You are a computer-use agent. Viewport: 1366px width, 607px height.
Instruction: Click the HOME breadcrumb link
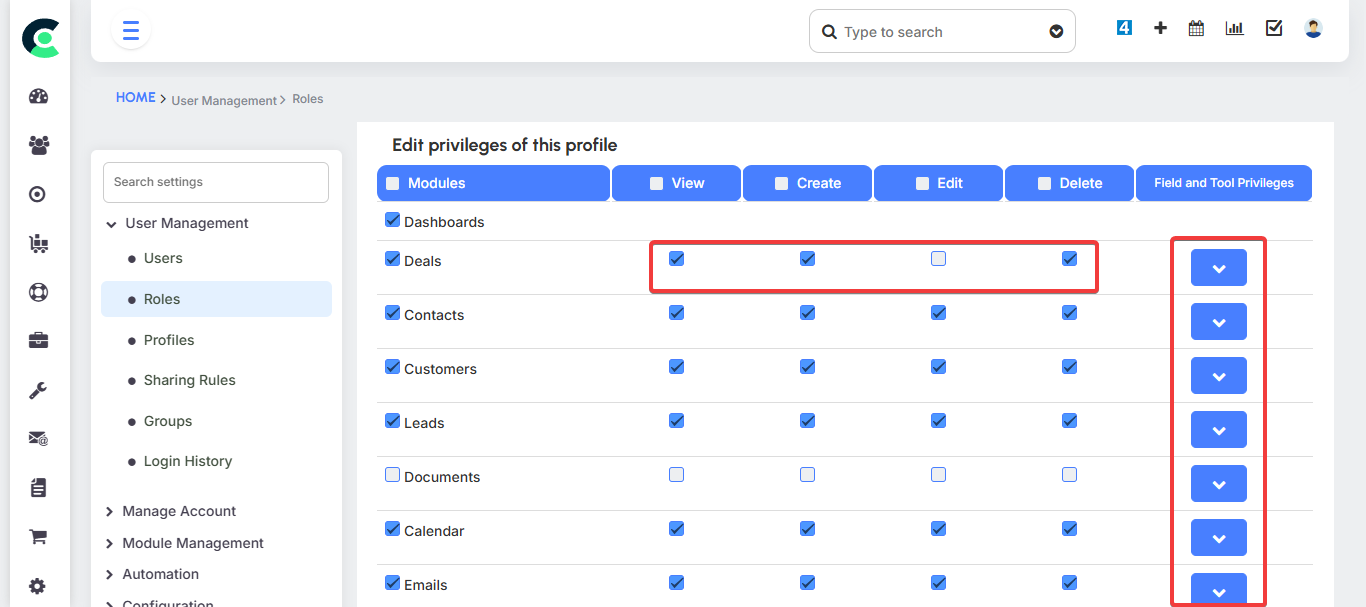tap(135, 98)
